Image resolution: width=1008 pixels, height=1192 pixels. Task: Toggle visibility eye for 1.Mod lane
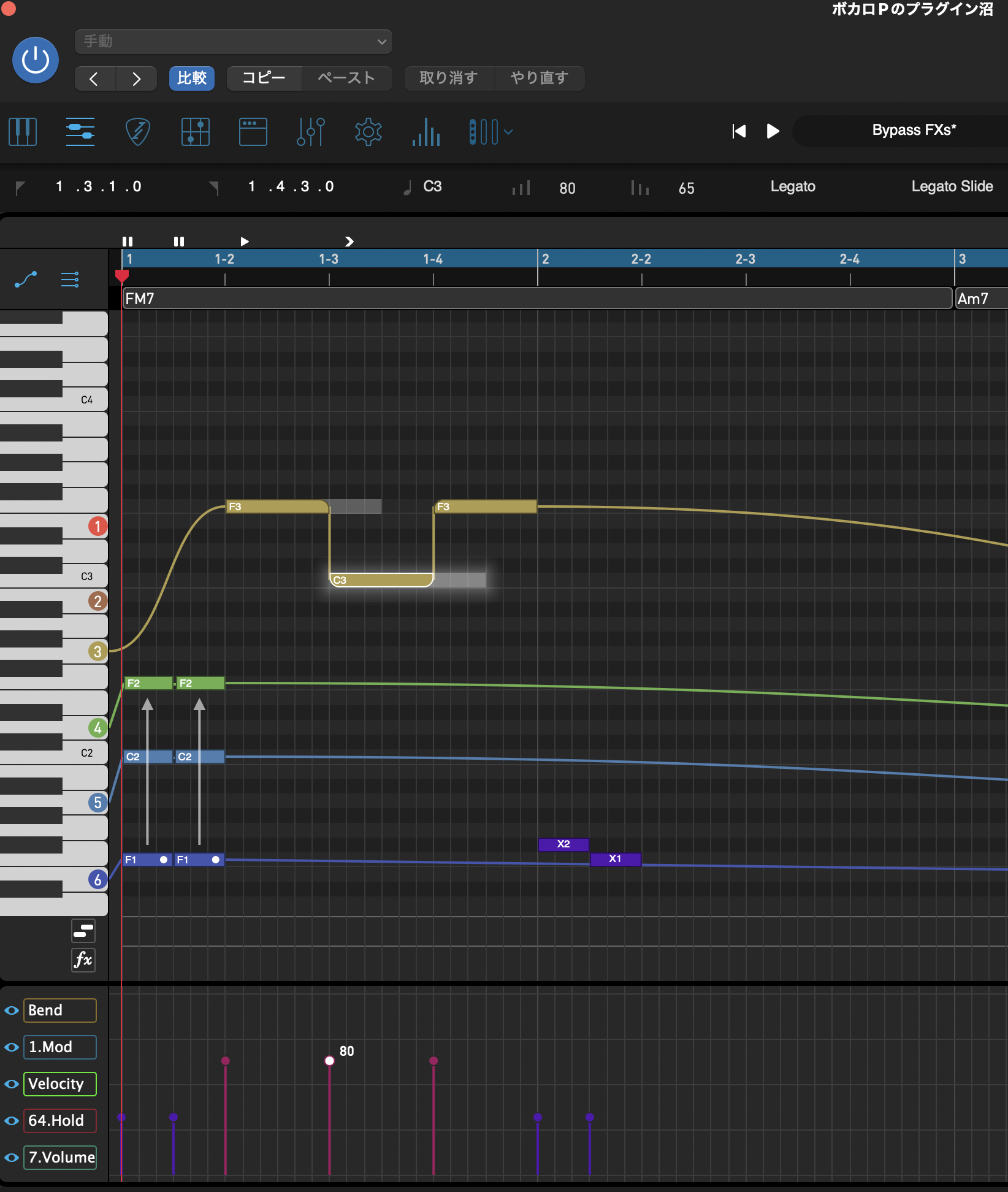coord(12,1047)
